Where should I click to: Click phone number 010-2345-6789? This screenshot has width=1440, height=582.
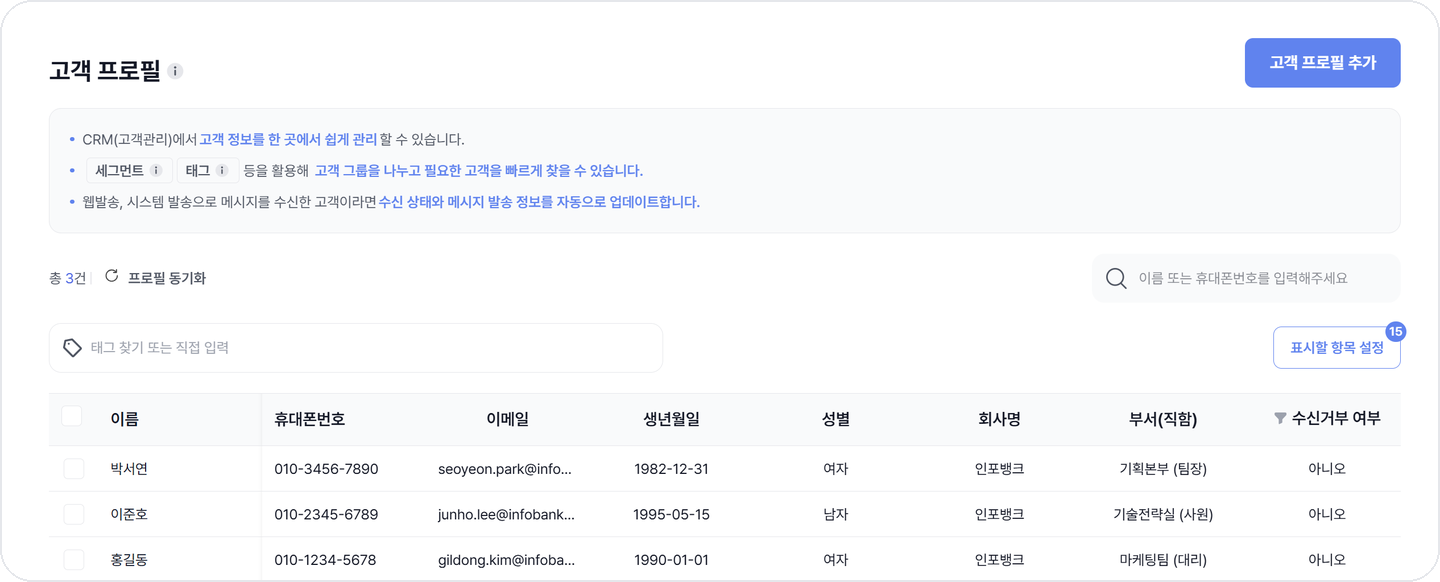tap(326, 514)
